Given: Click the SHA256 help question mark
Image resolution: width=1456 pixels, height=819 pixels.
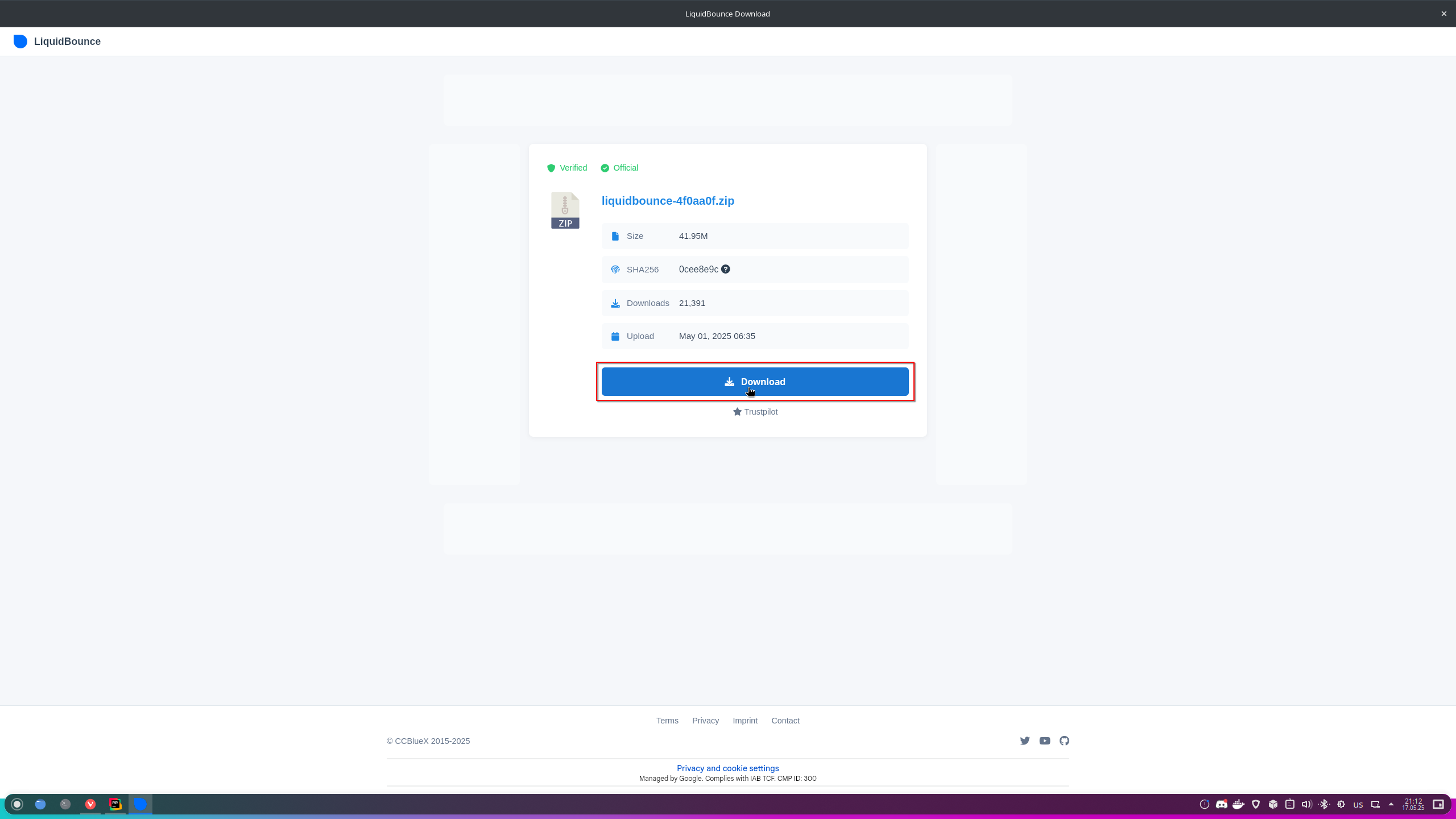Looking at the screenshot, I should click(726, 269).
